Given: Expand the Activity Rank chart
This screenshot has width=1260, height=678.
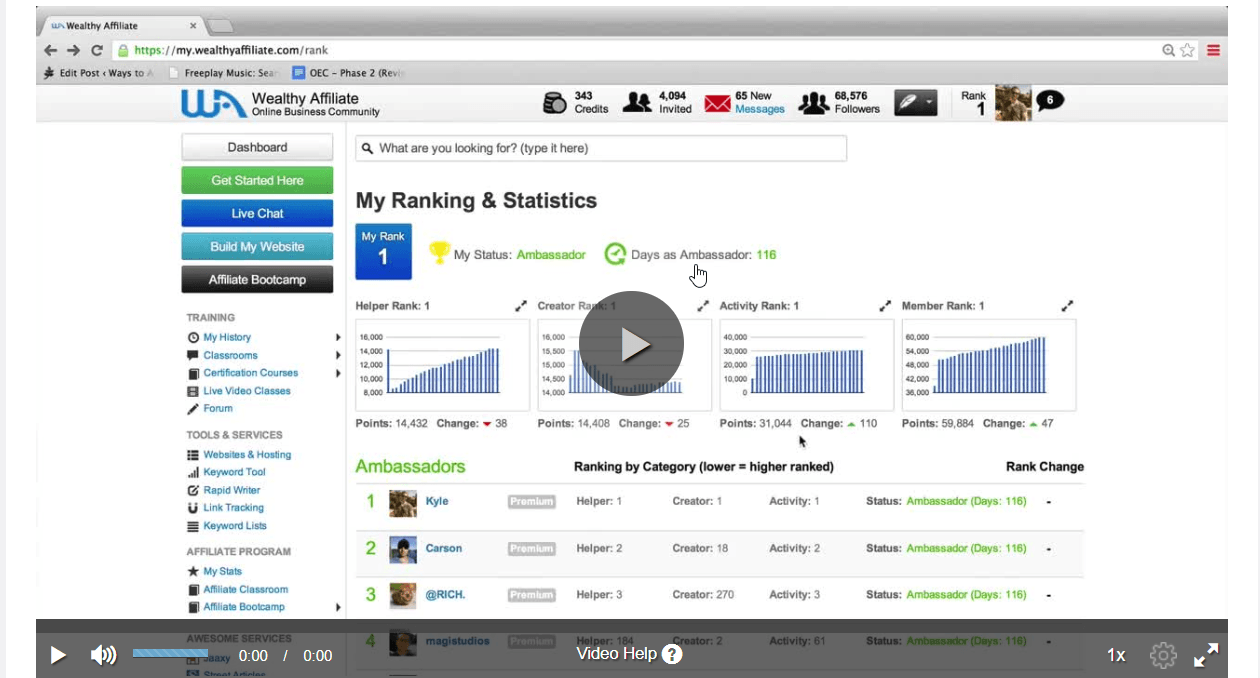Looking at the screenshot, I should 885,306.
